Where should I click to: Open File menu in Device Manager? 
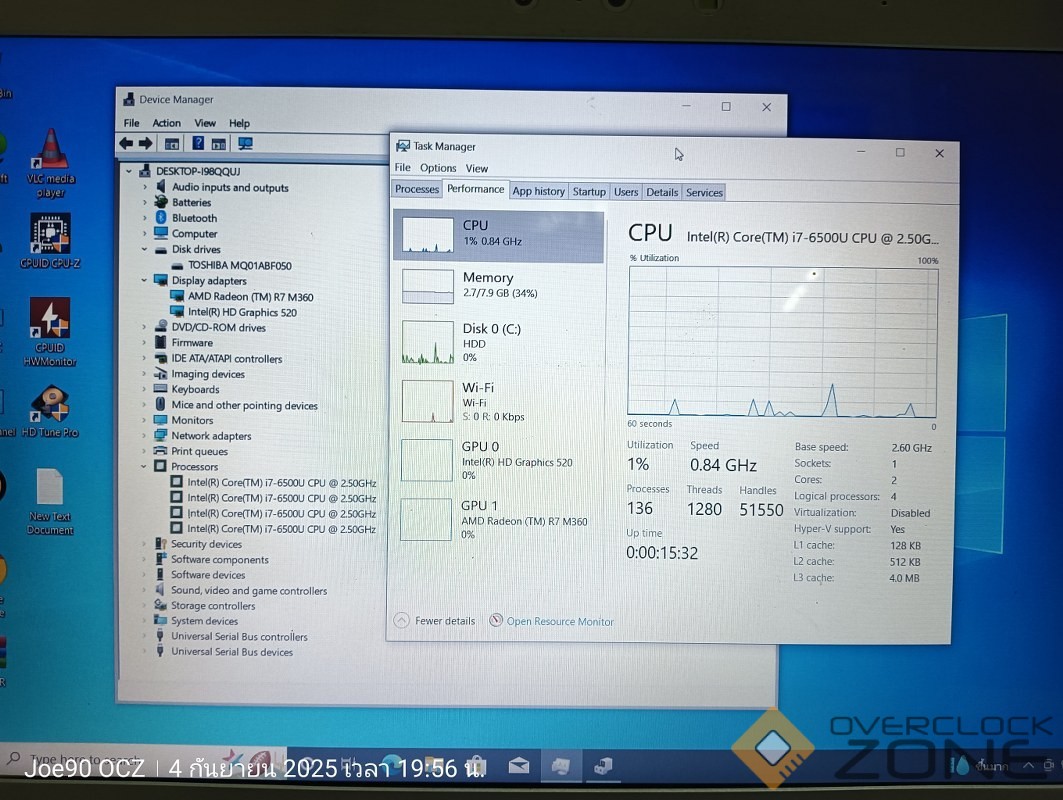132,123
